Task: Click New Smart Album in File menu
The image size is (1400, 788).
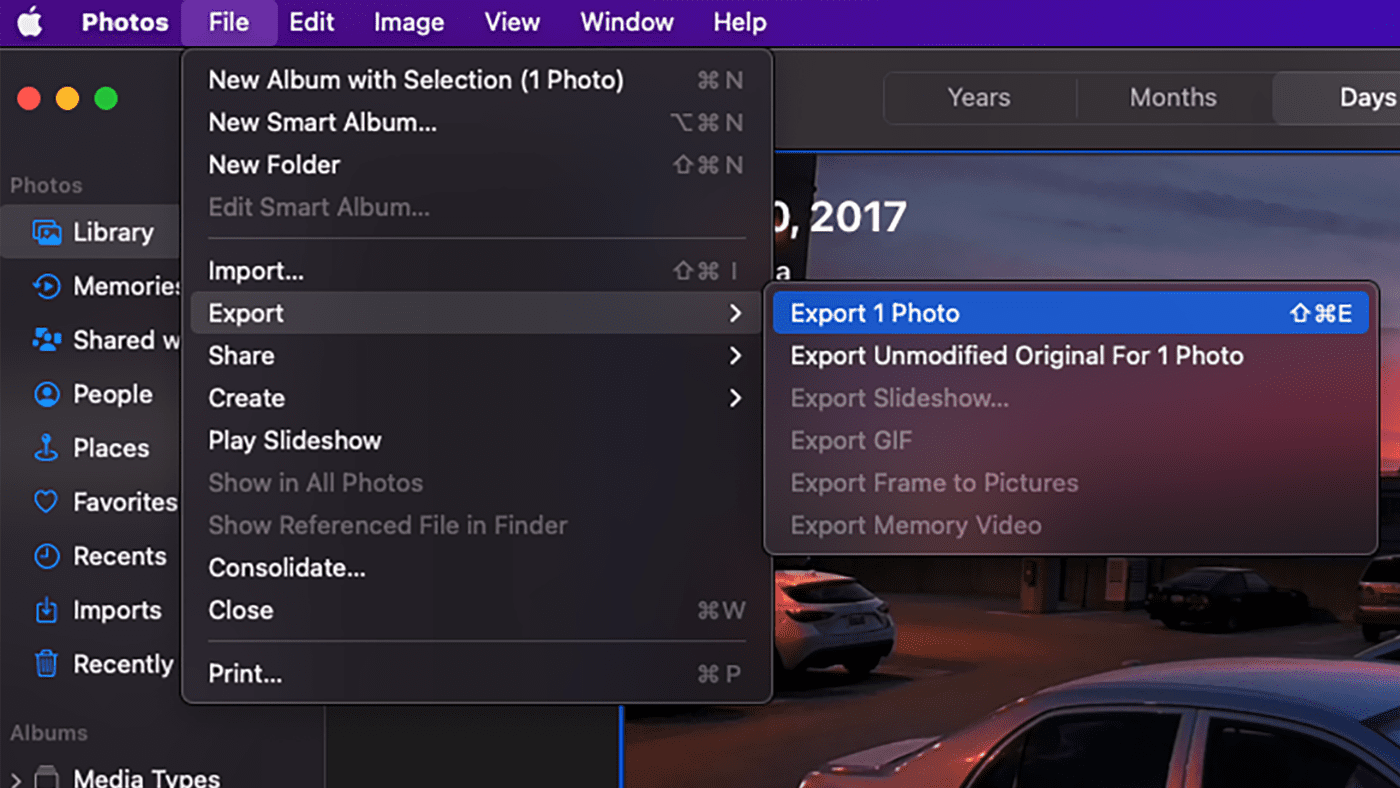Action: click(322, 123)
